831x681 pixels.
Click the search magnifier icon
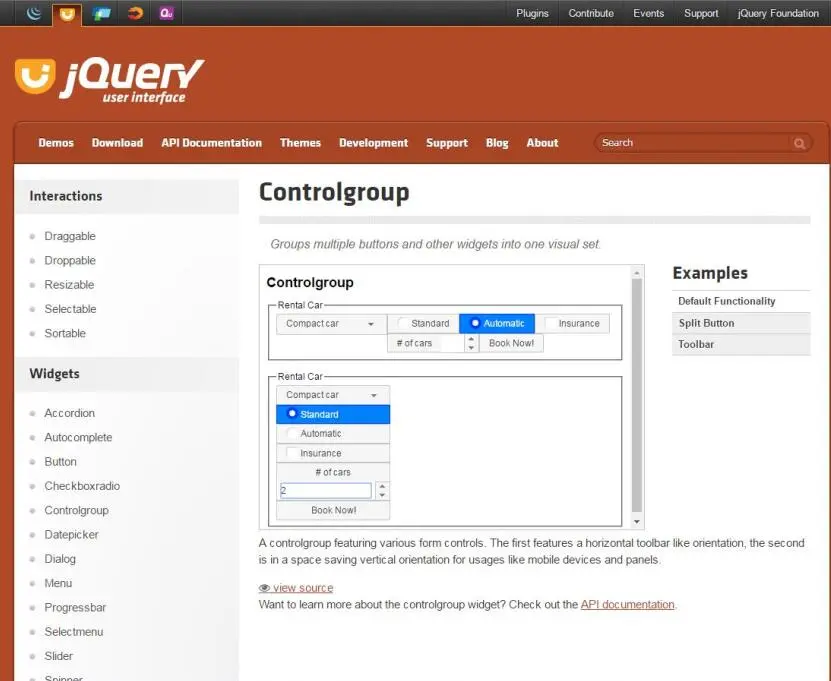tap(799, 143)
